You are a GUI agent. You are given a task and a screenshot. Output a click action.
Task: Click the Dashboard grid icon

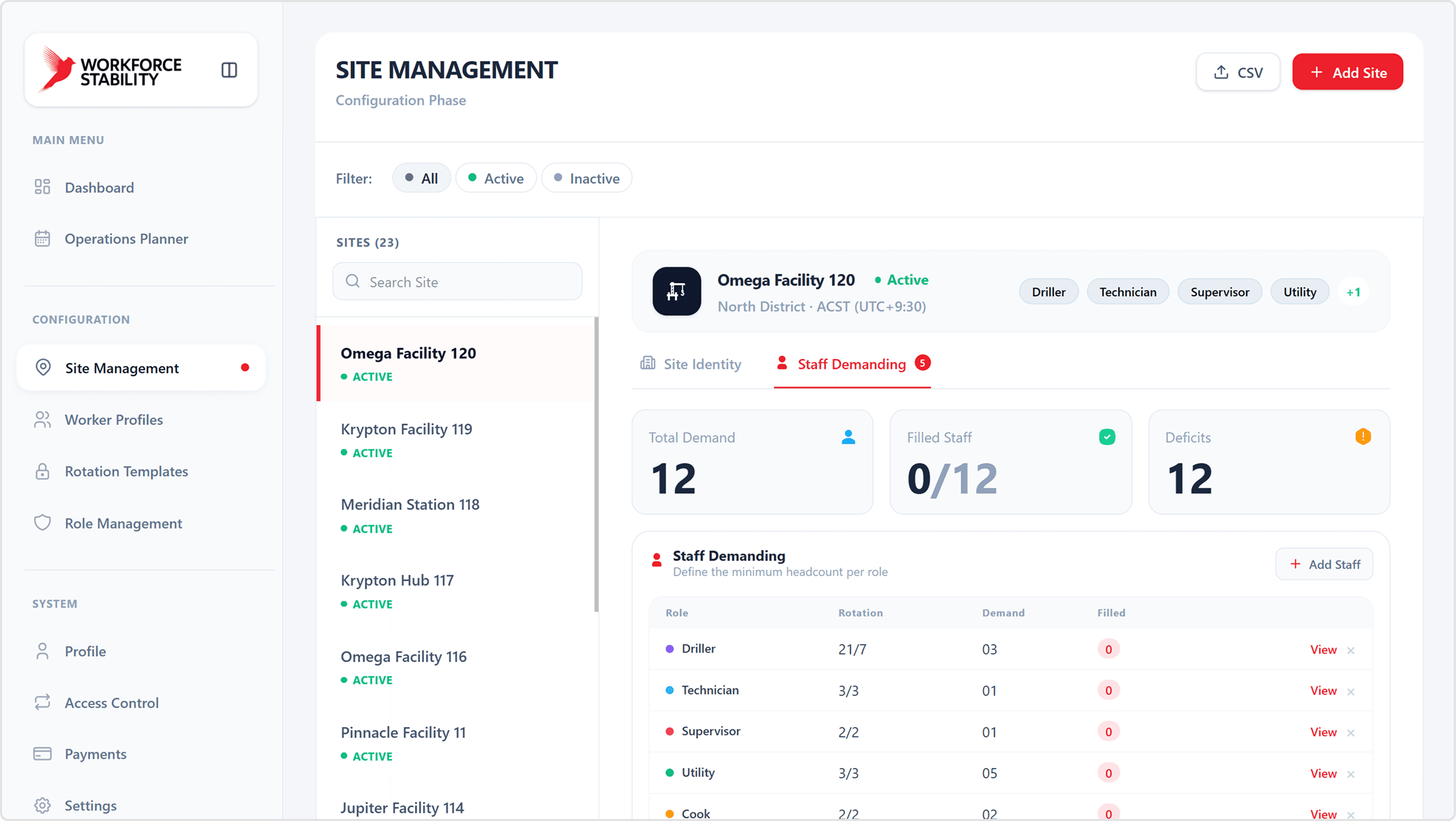click(43, 187)
